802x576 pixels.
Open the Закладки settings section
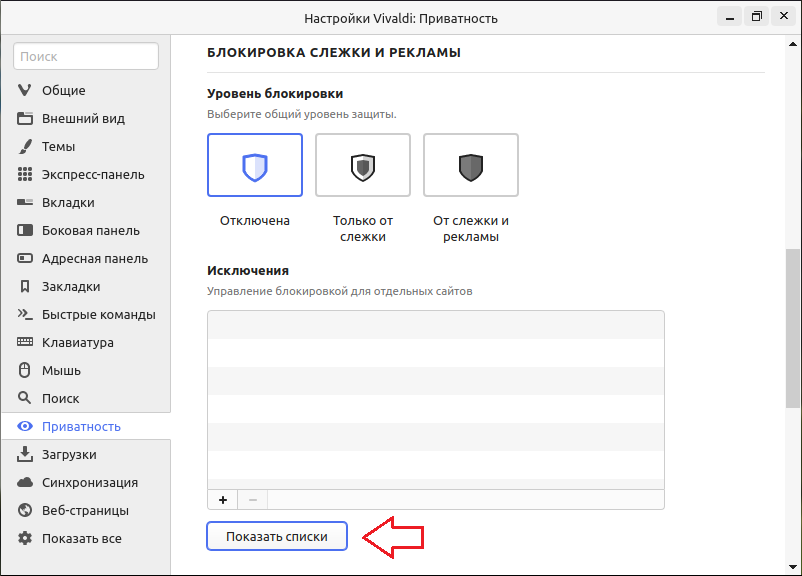86,286
